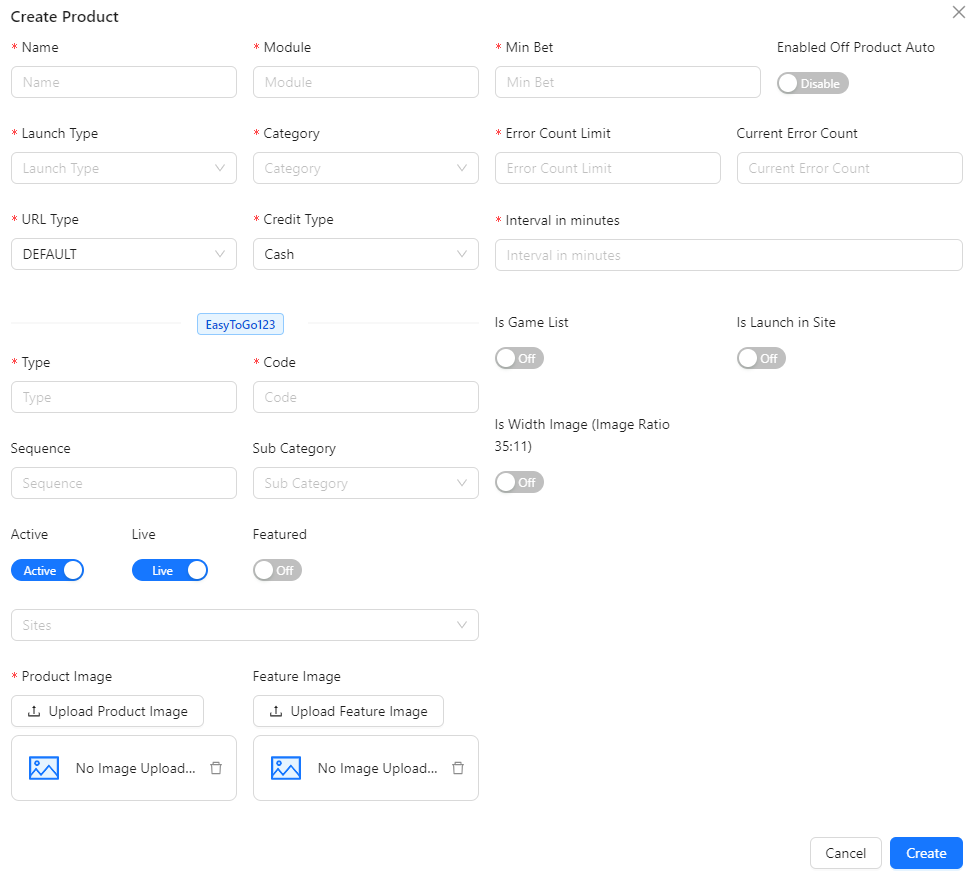This screenshot has height=871, width=972.
Task: Select the EasyToGo123 tab label
Action: click(x=240, y=324)
